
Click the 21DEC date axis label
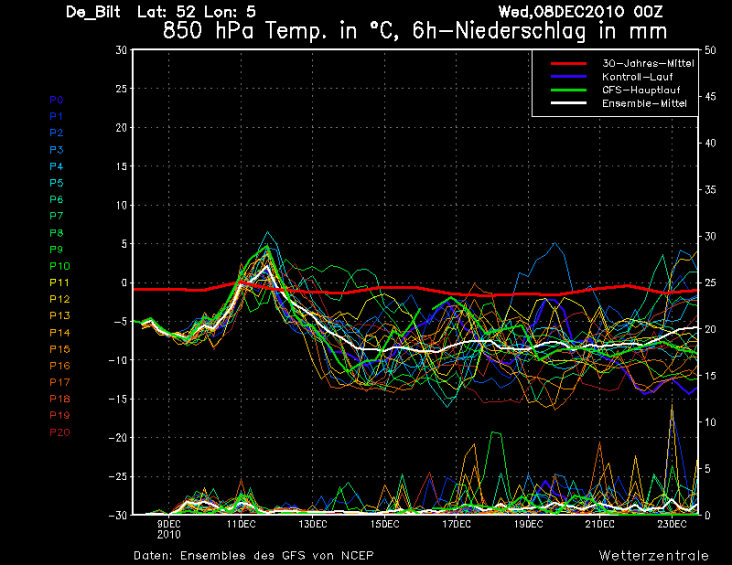600,524
